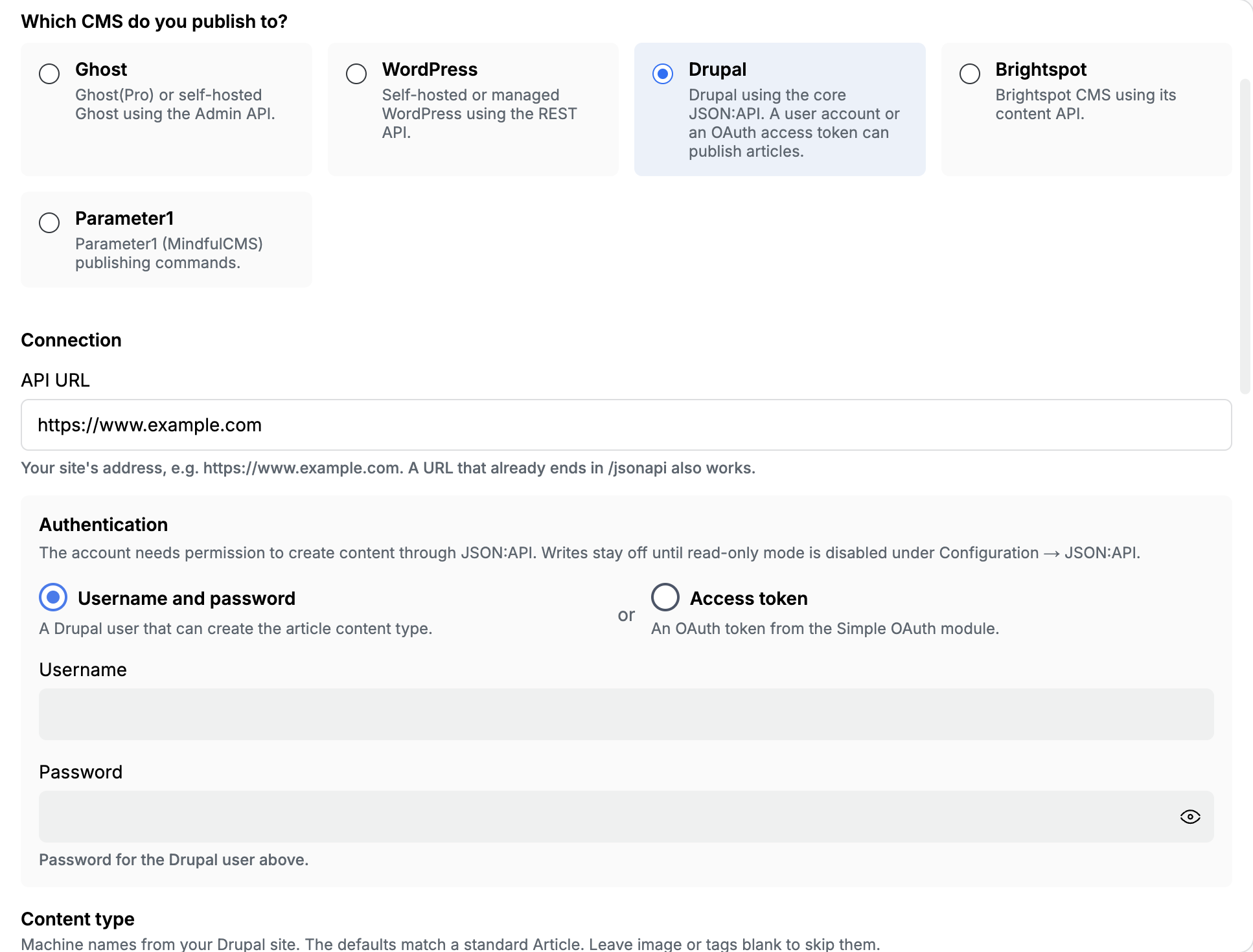Choose Username and password authentication
This screenshot has width=1253, height=952.
click(x=53, y=597)
